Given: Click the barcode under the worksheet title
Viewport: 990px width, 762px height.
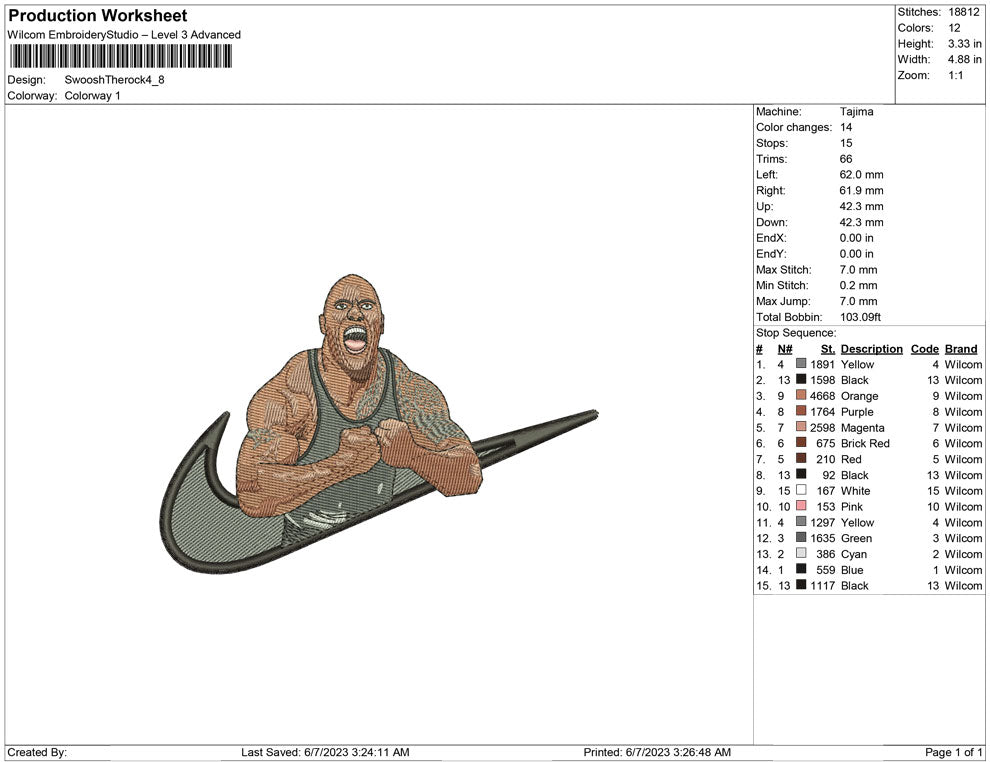Looking at the screenshot, I should 121,56.
